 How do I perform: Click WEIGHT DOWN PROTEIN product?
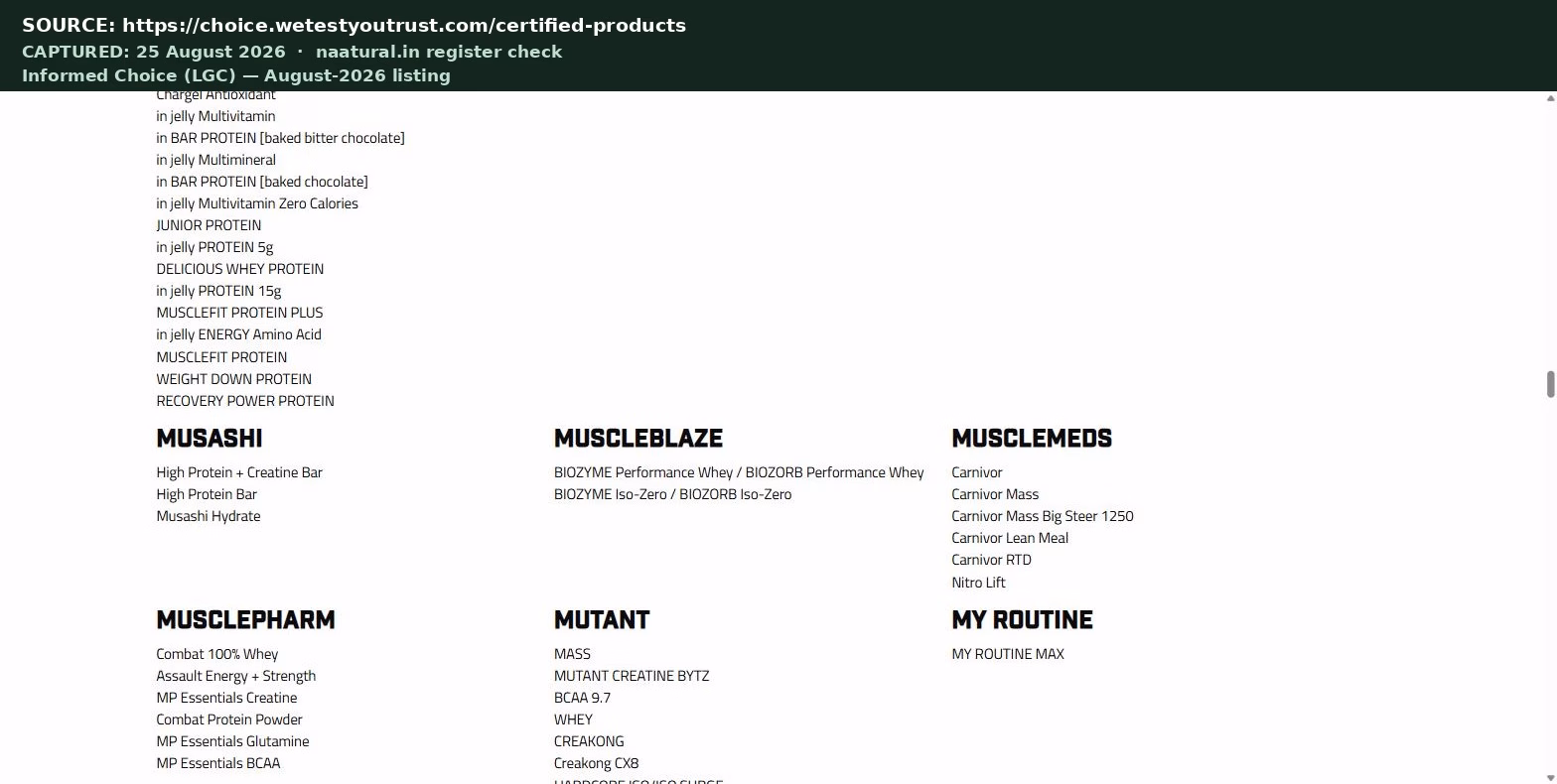coord(233,379)
